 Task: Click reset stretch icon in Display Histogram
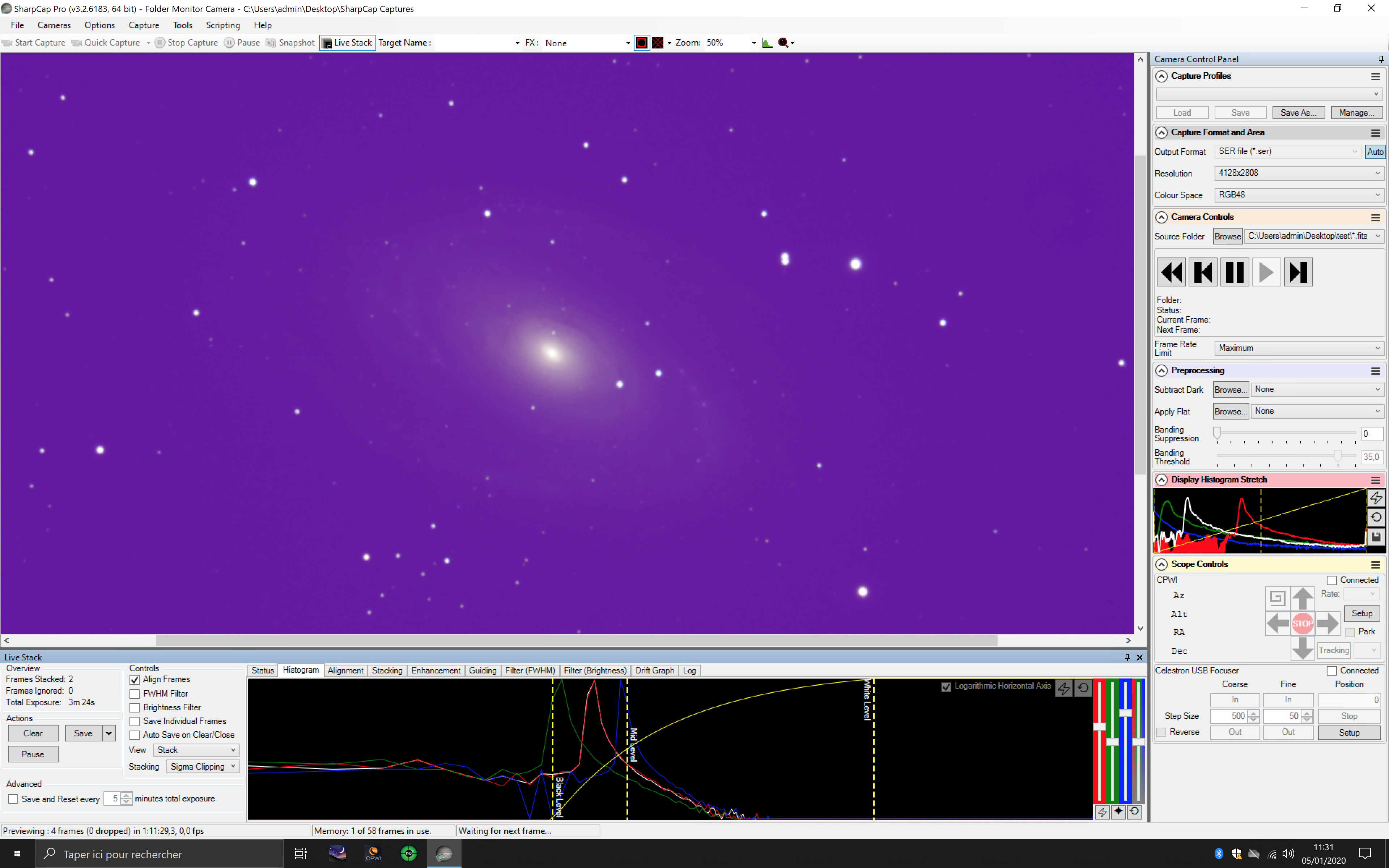tap(1376, 517)
